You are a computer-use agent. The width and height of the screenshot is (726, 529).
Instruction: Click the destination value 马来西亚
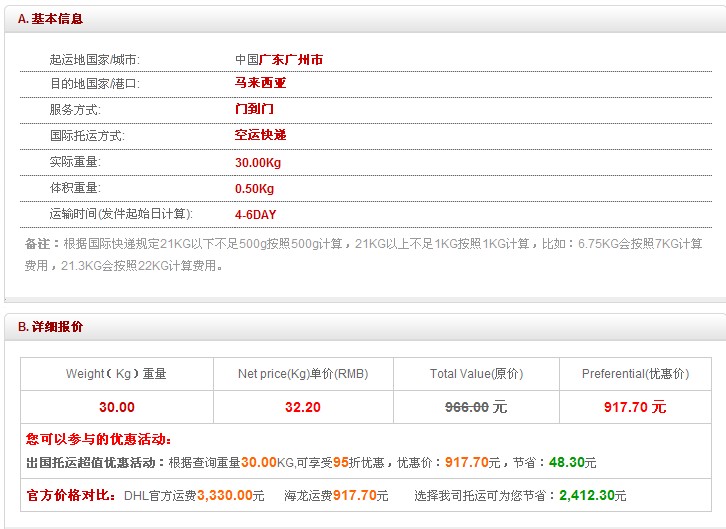click(260, 83)
